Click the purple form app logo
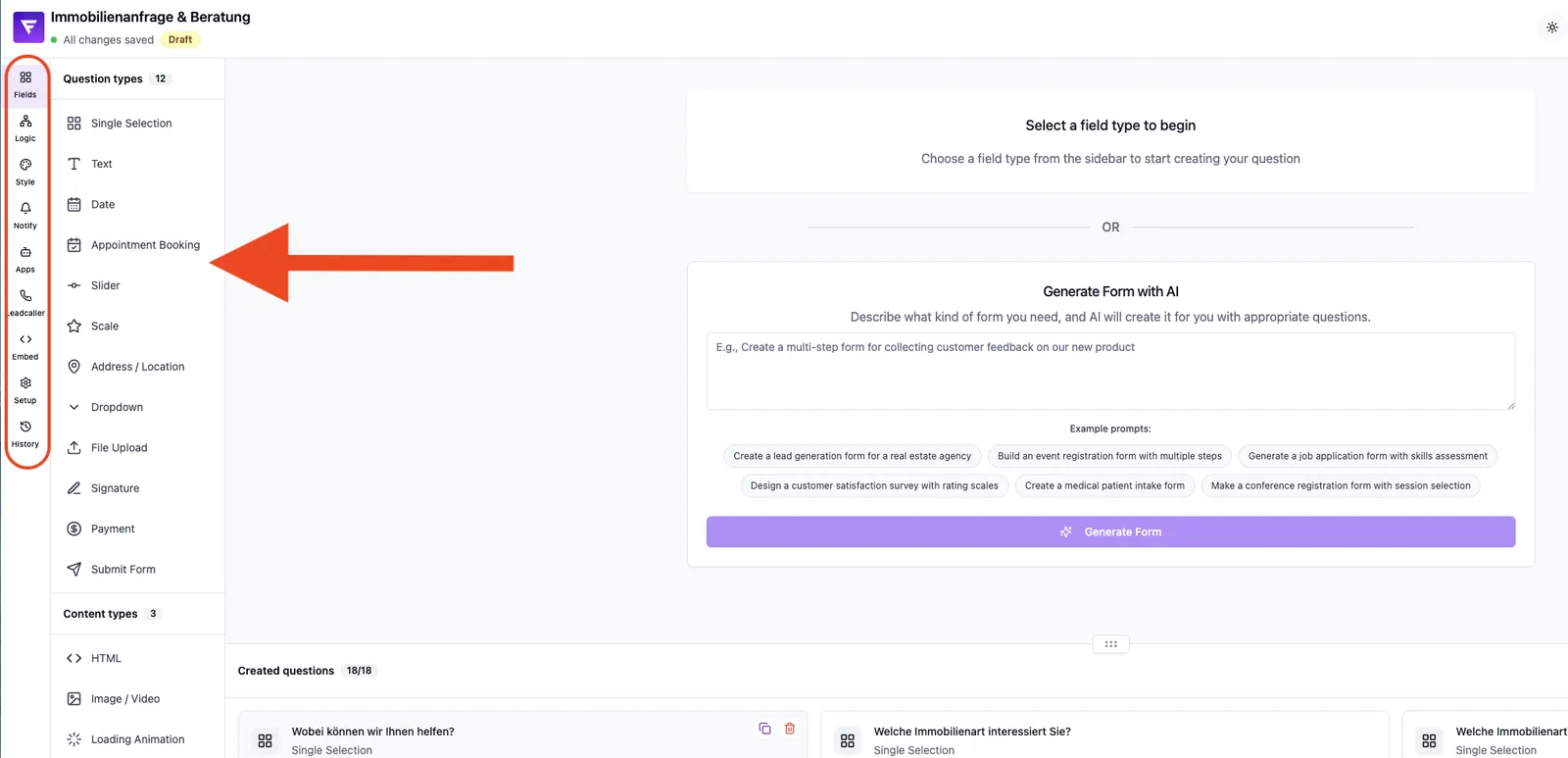The image size is (1568, 758). point(28,27)
